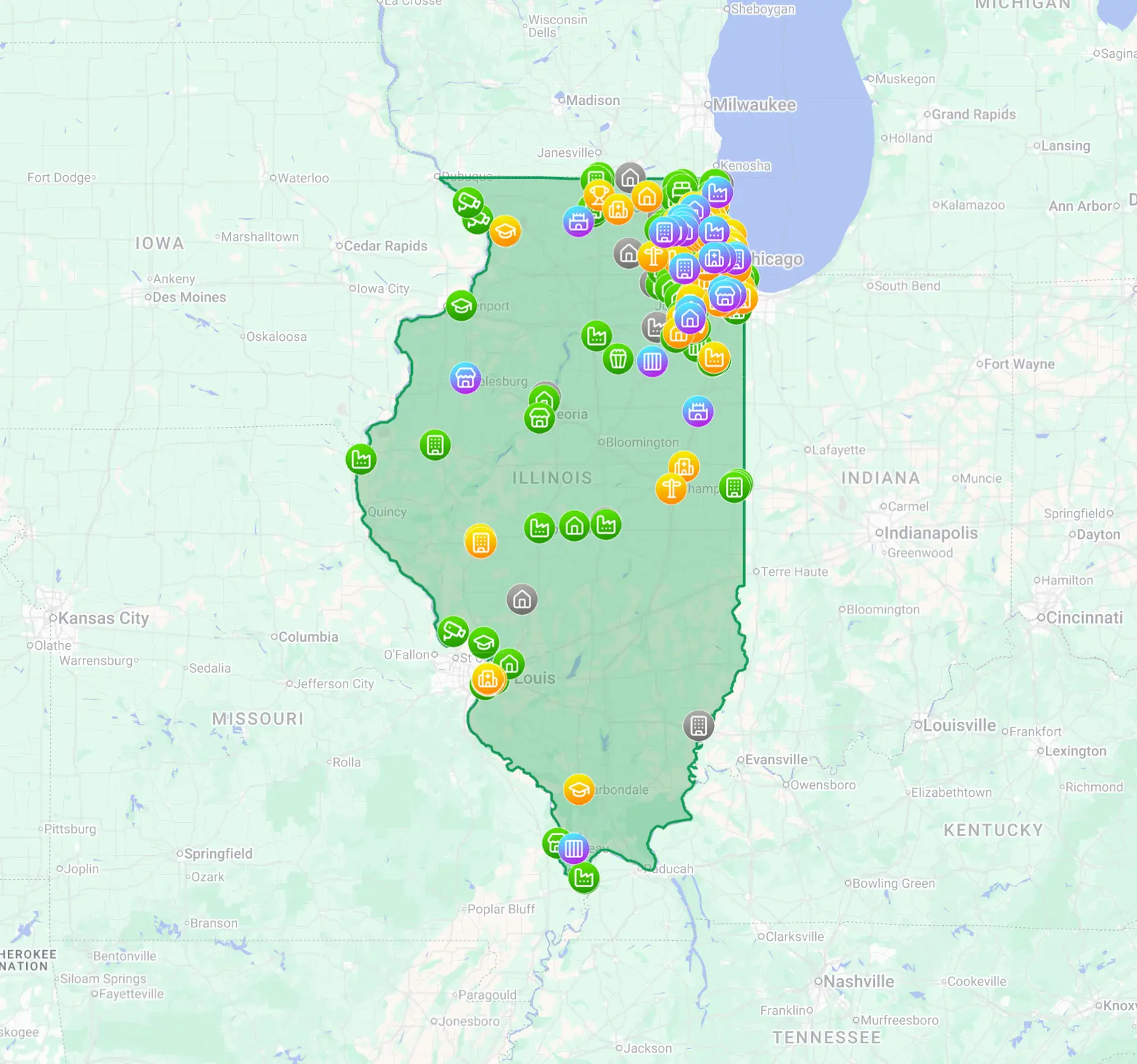Select the green house marker between two factory markers
The width and height of the screenshot is (1137, 1064).
(x=574, y=526)
